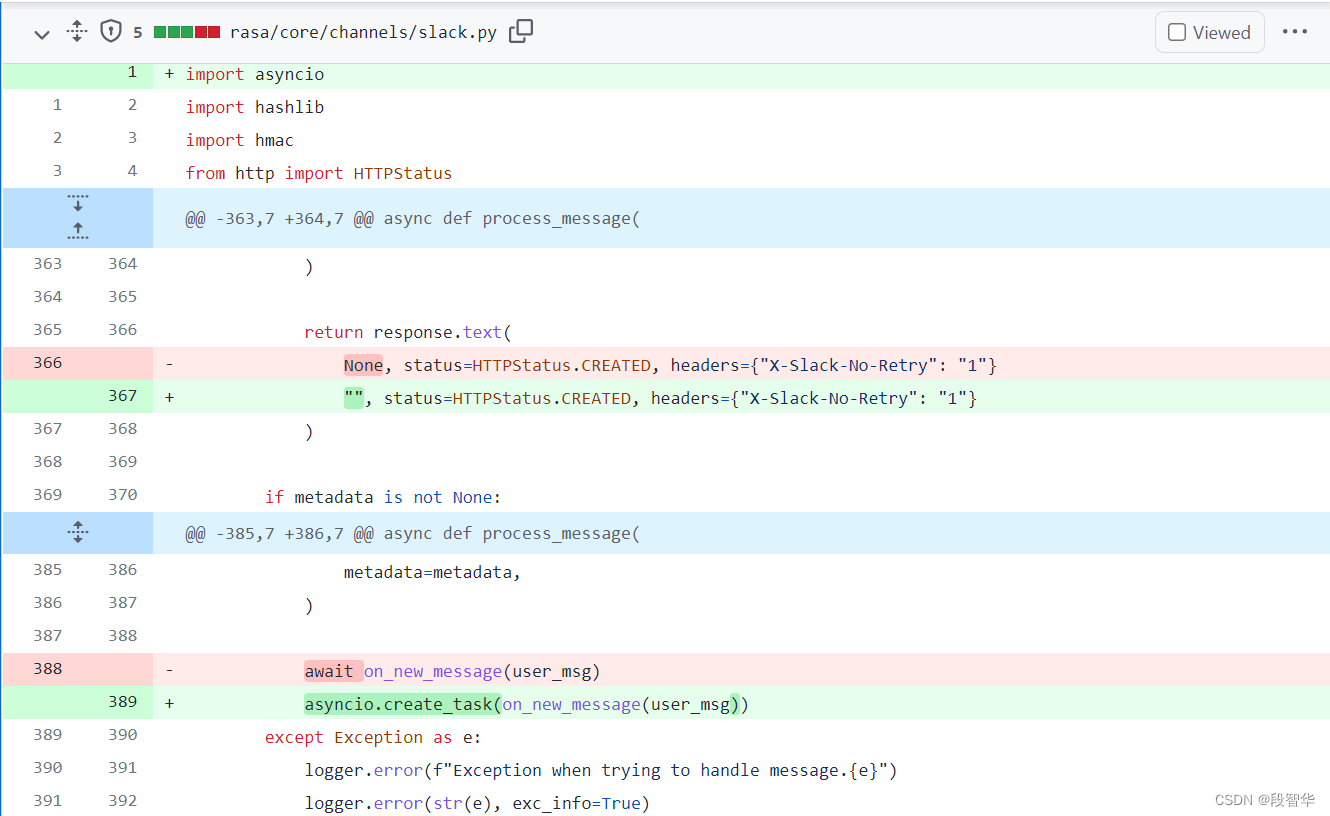
Task: Collapse the slack.py file diff chevron
Action: point(42,34)
